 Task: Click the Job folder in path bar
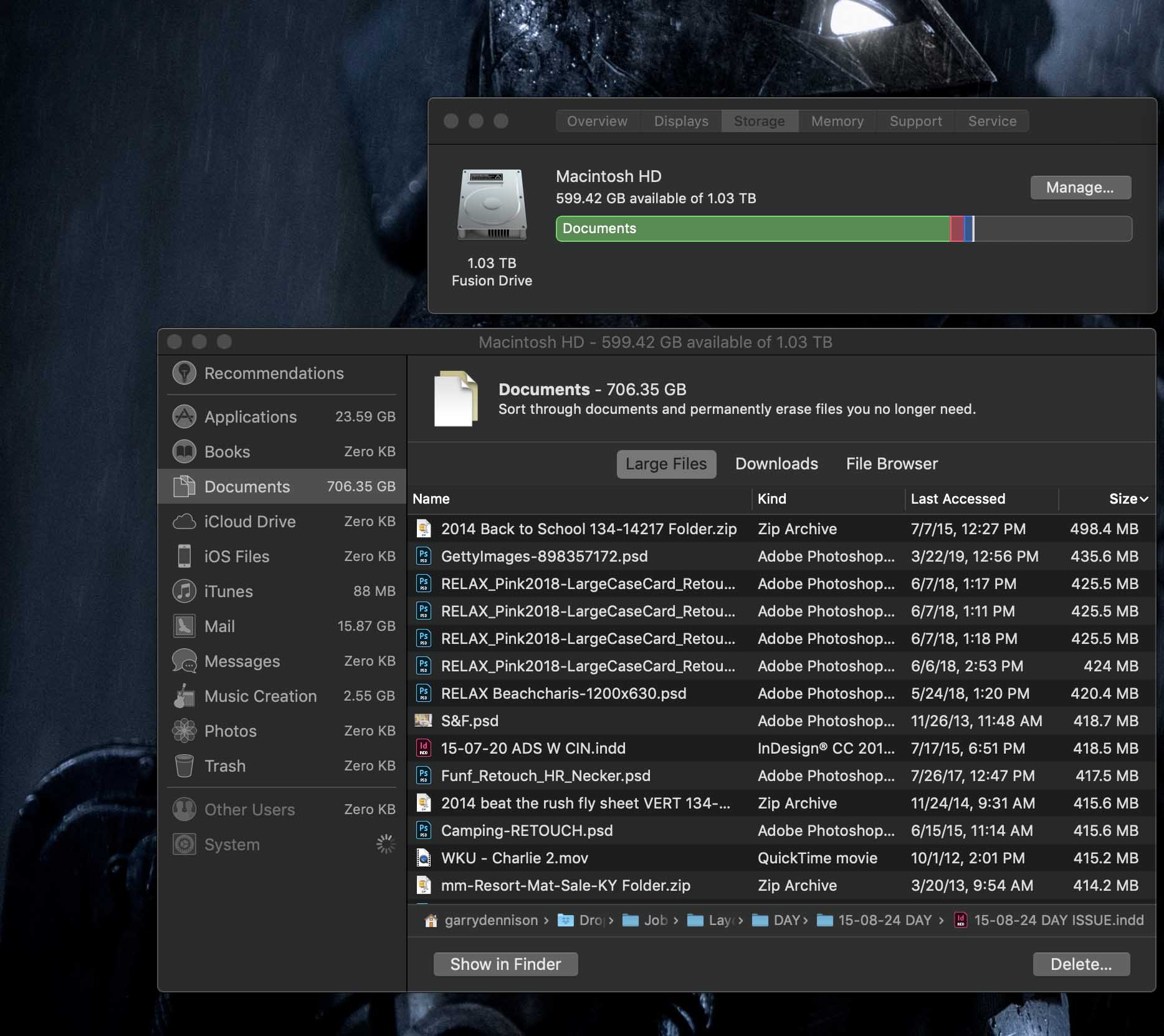[645, 920]
